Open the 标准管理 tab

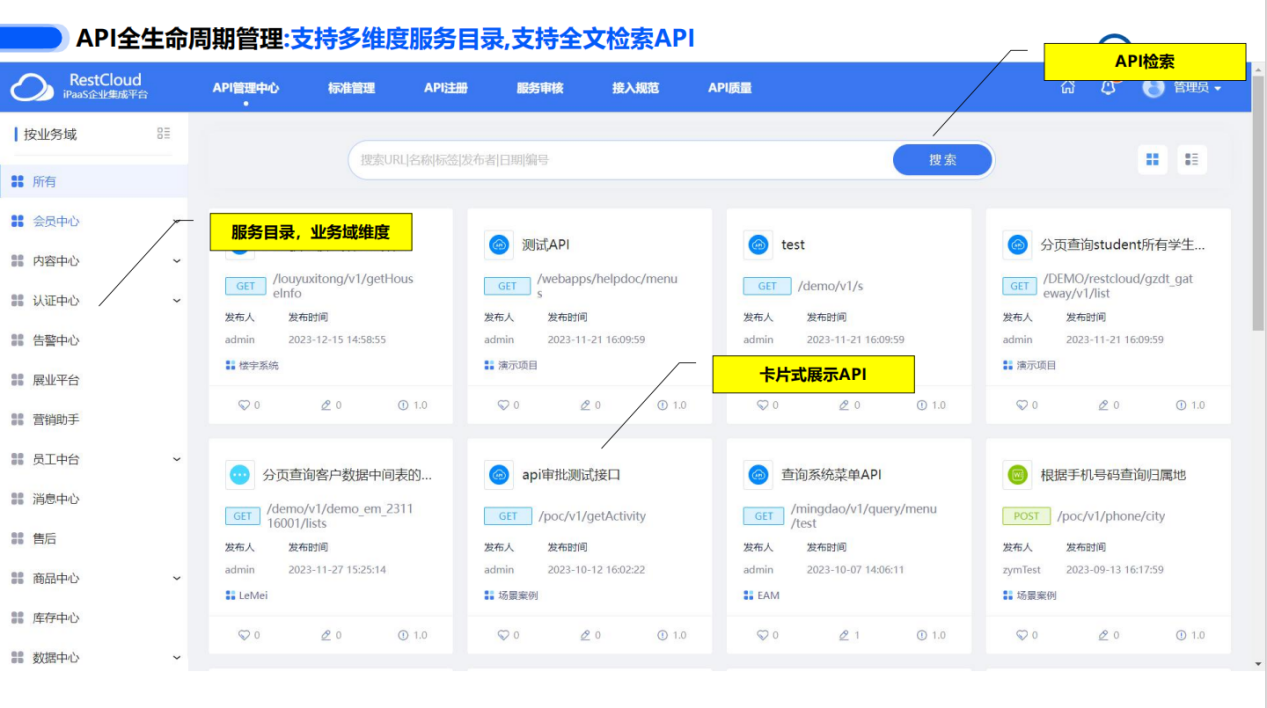coord(351,88)
